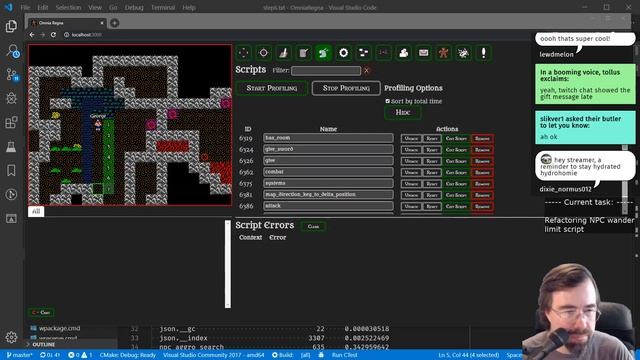Open the Debug menu
The width and height of the screenshot is (640, 360).
tap(134, 7)
